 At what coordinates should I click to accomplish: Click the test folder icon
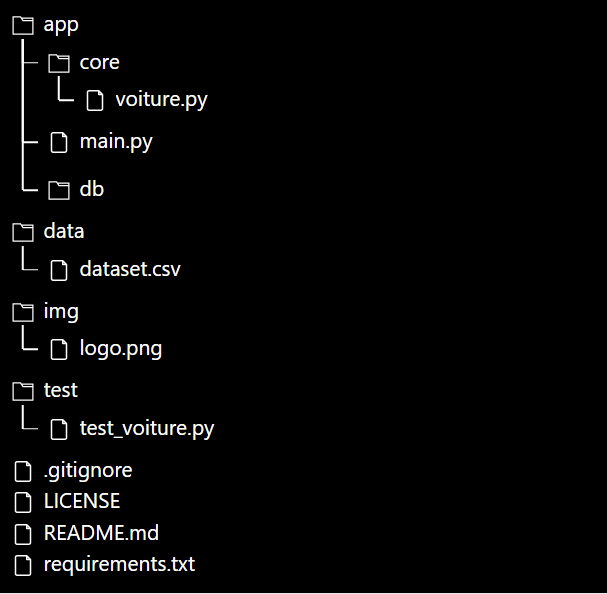point(23,391)
